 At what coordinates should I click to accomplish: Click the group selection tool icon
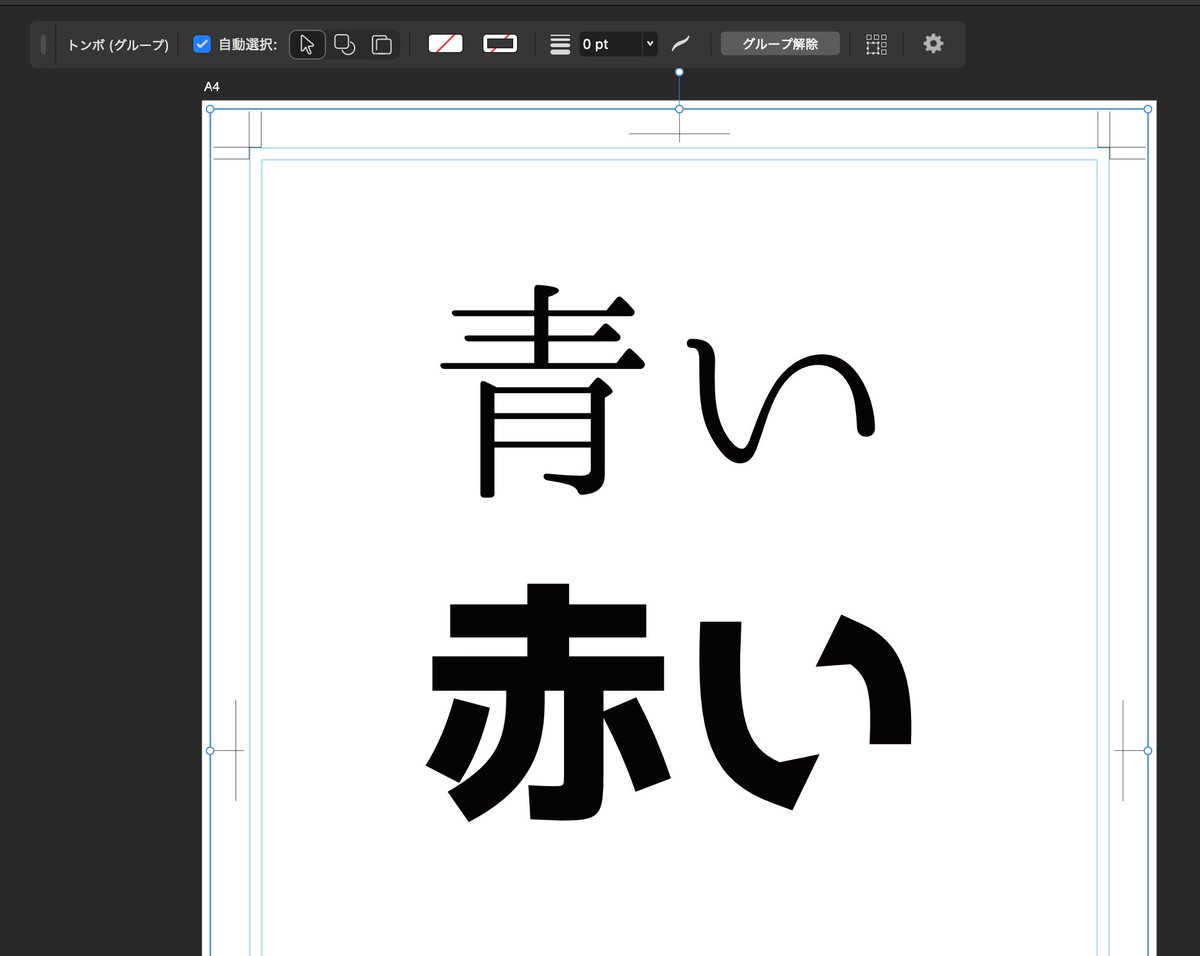[x=344, y=43]
